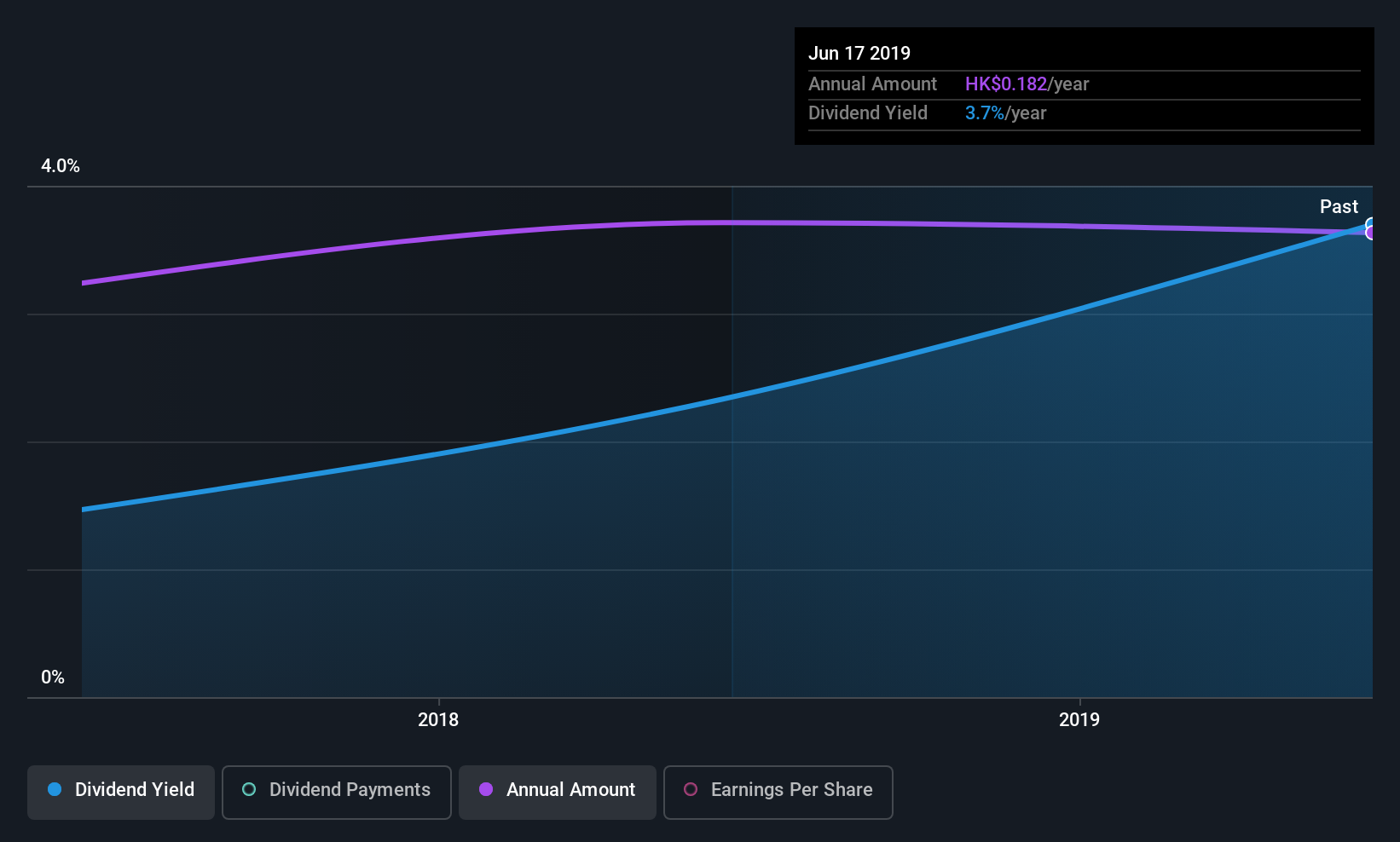This screenshot has width=1400, height=842.
Task: Click the pink Earnings Per Share circle
Action: pos(691,789)
